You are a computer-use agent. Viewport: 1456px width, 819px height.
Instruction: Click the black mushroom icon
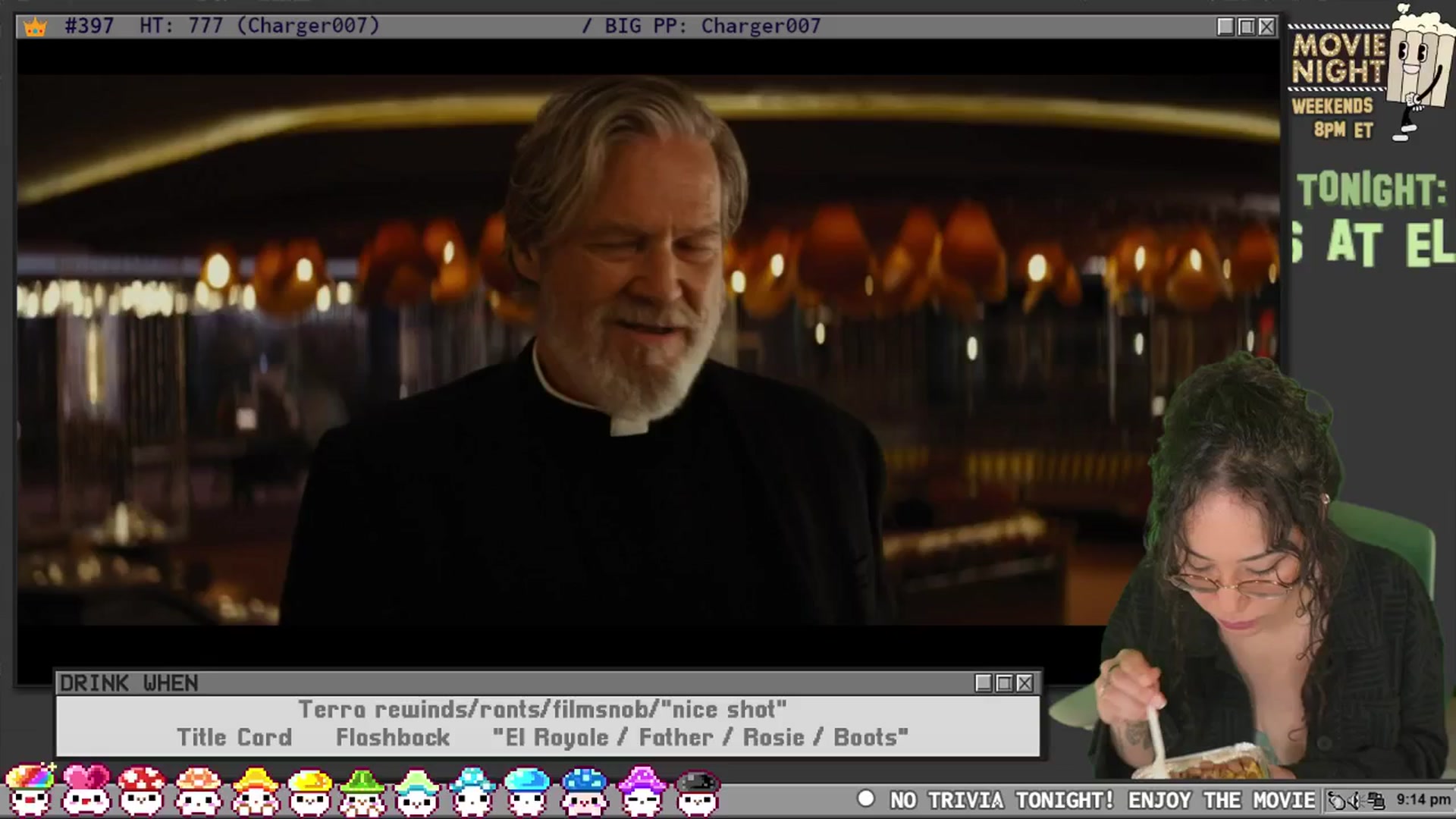pos(697,792)
